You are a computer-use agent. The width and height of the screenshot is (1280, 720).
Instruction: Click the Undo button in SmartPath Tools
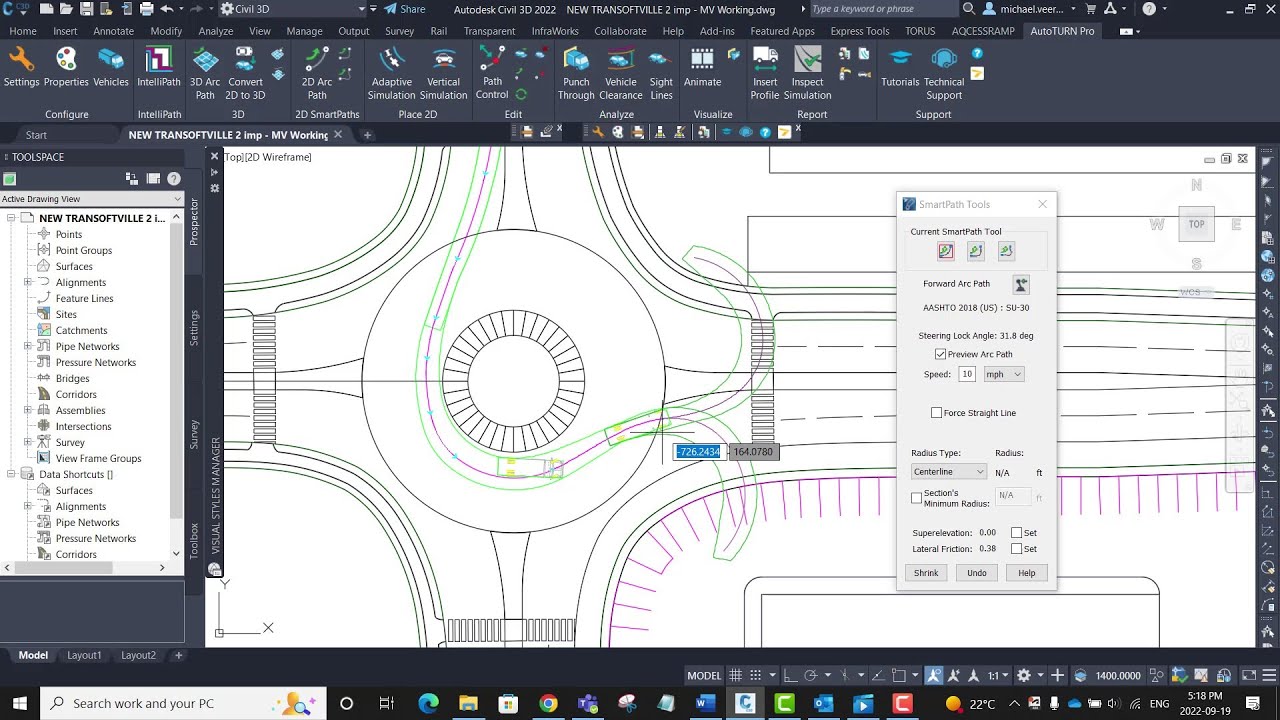point(977,573)
